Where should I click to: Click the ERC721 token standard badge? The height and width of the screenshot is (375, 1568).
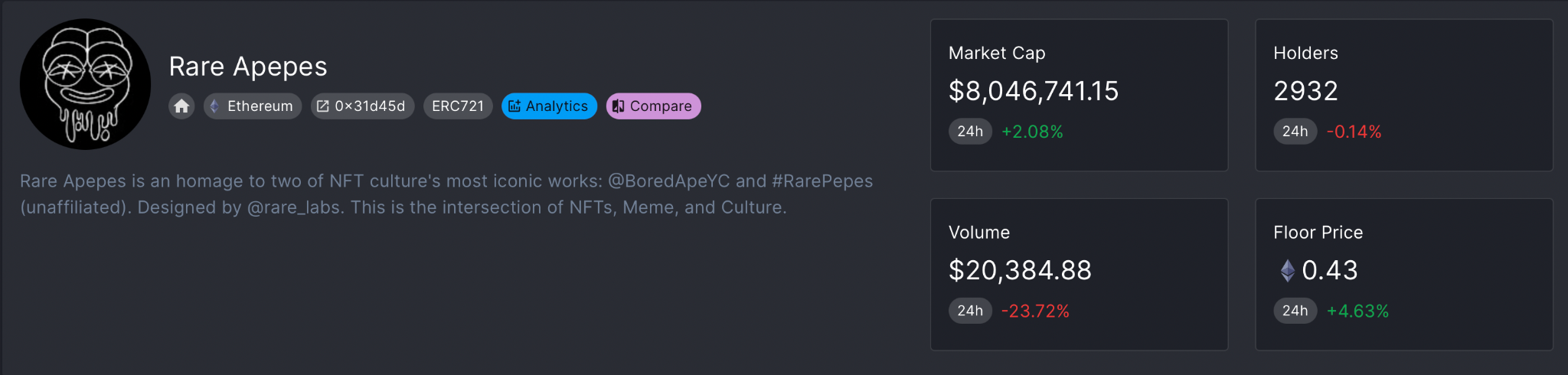coord(458,106)
